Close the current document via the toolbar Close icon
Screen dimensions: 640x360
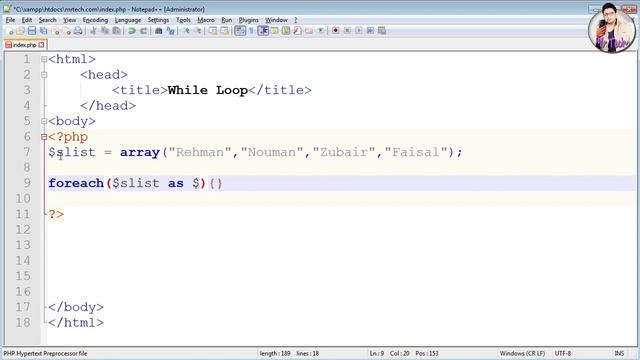click(56, 31)
